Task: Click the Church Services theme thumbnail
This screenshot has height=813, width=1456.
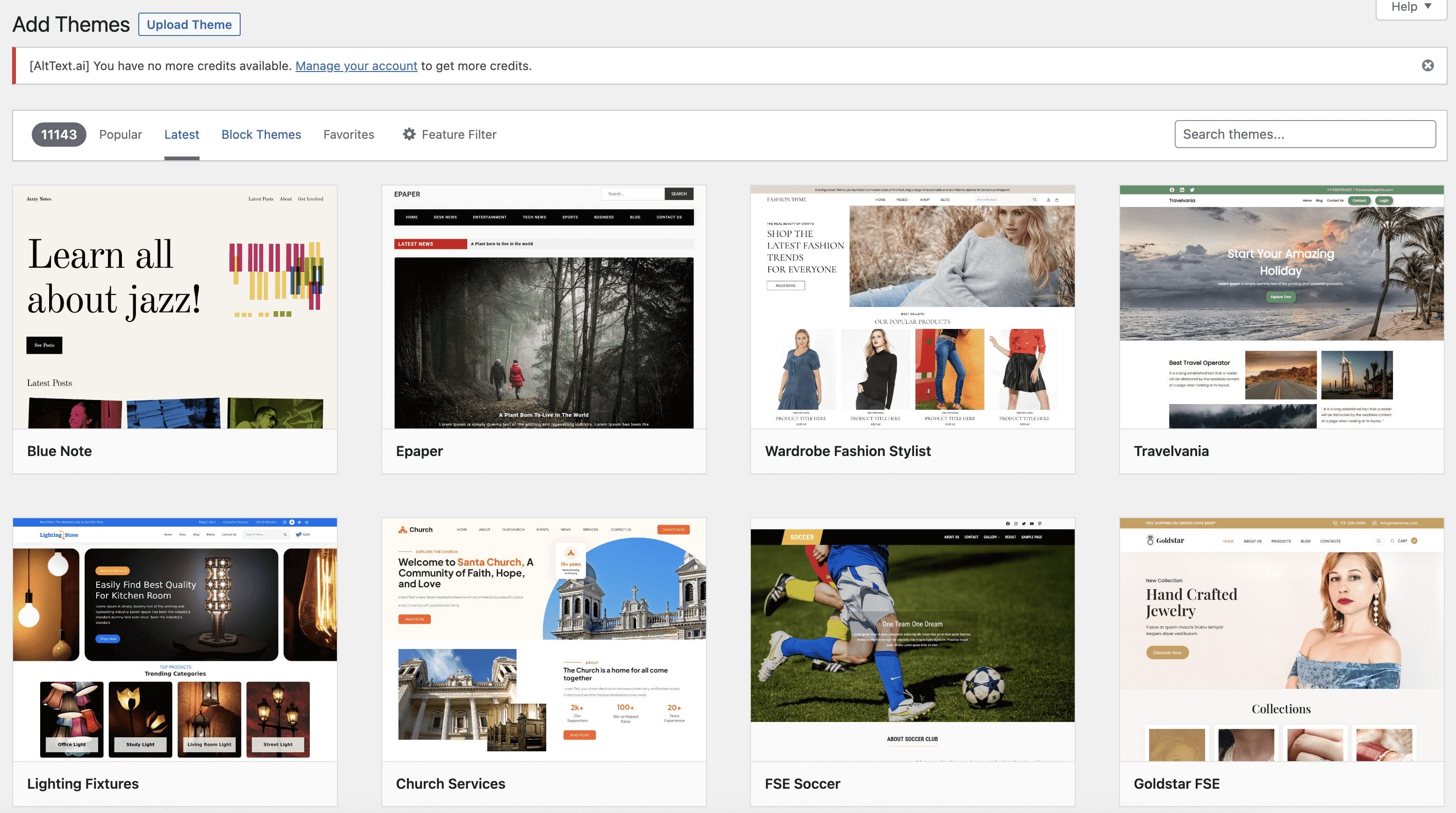Action: [543, 639]
